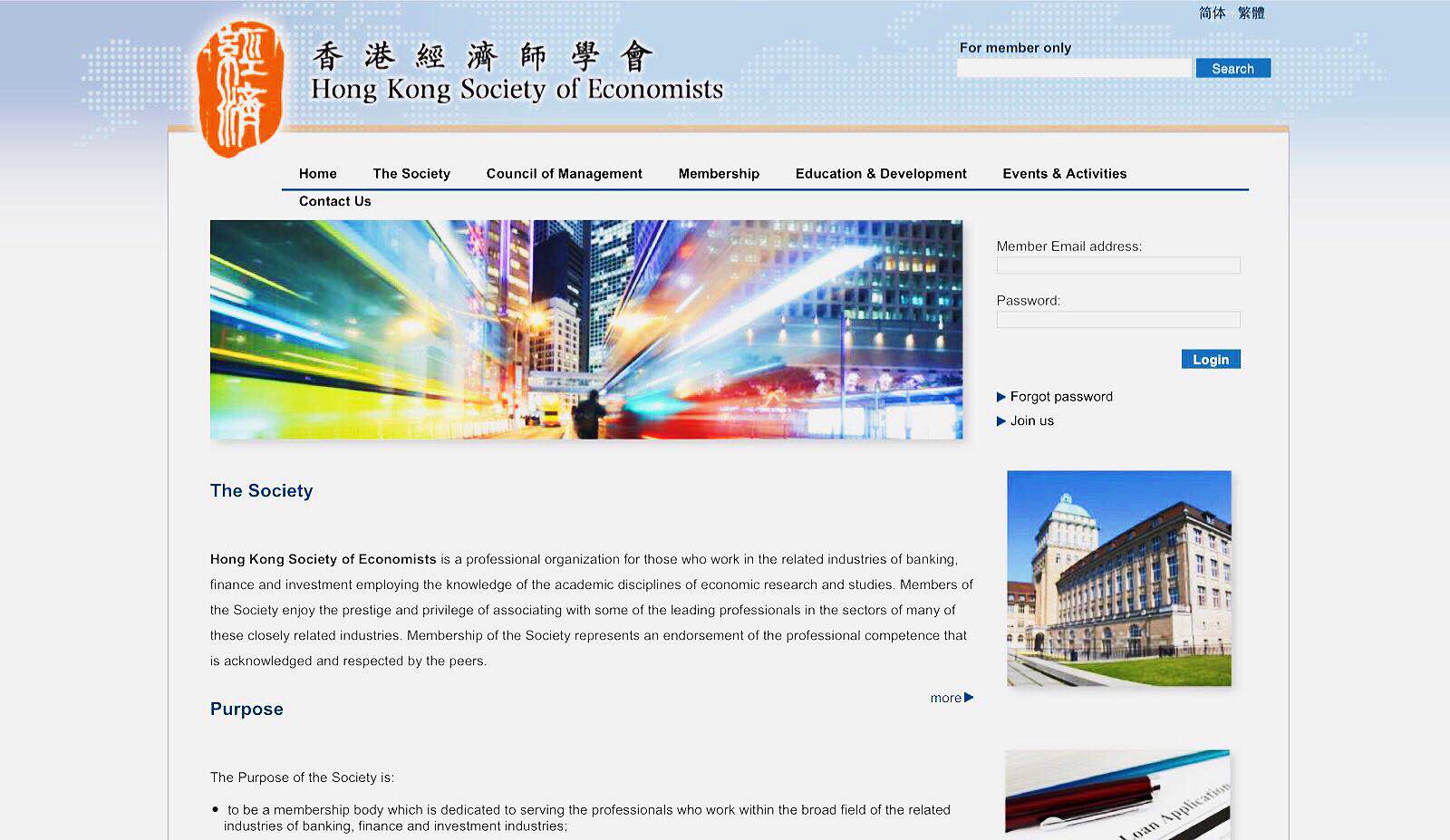Screen dimensions: 1450x840
Task: Open Education & Development section
Action: pos(880,174)
